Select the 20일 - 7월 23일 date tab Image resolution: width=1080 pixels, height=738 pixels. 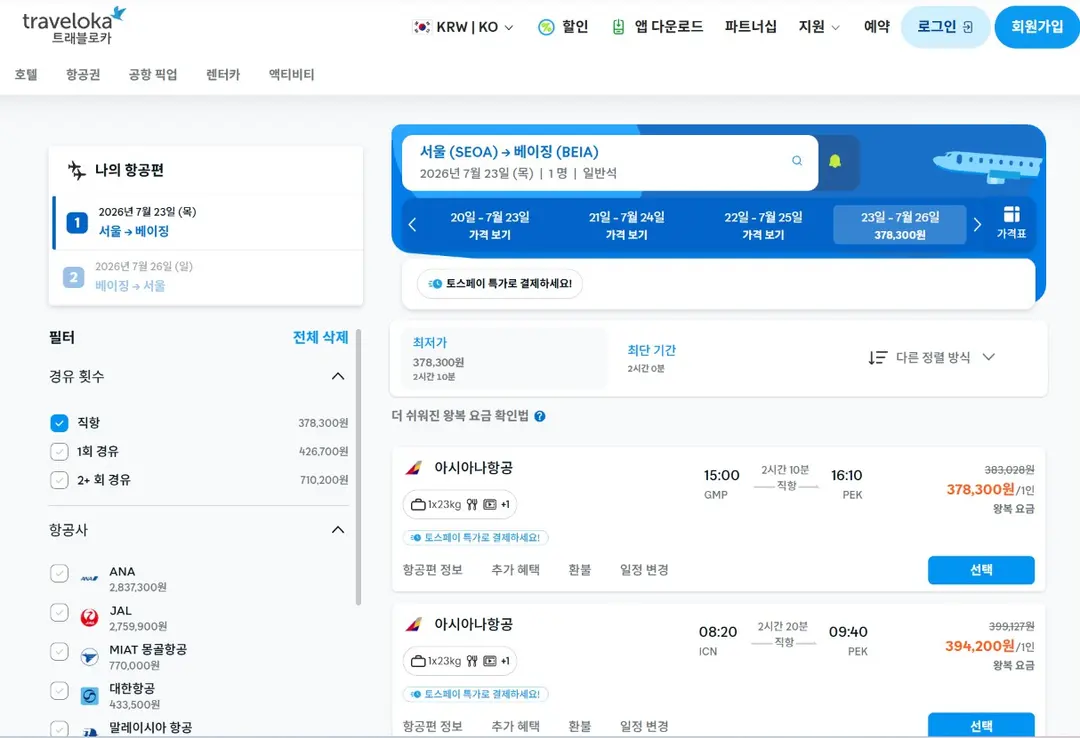pos(490,225)
